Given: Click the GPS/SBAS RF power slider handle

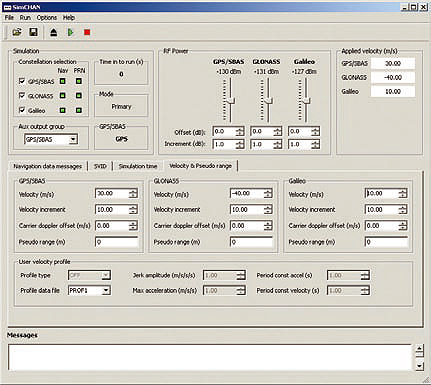Looking at the screenshot, I should pos(231,101).
